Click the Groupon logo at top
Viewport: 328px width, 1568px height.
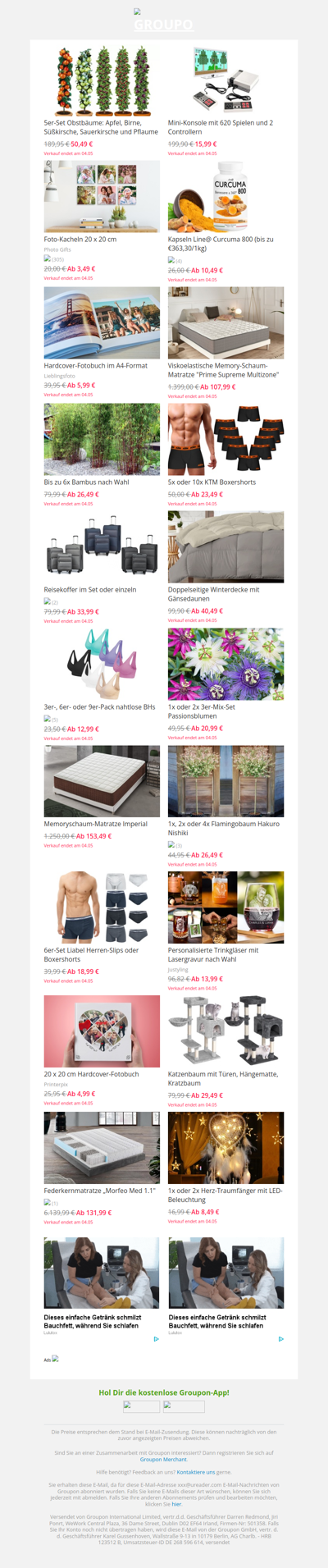point(163,21)
